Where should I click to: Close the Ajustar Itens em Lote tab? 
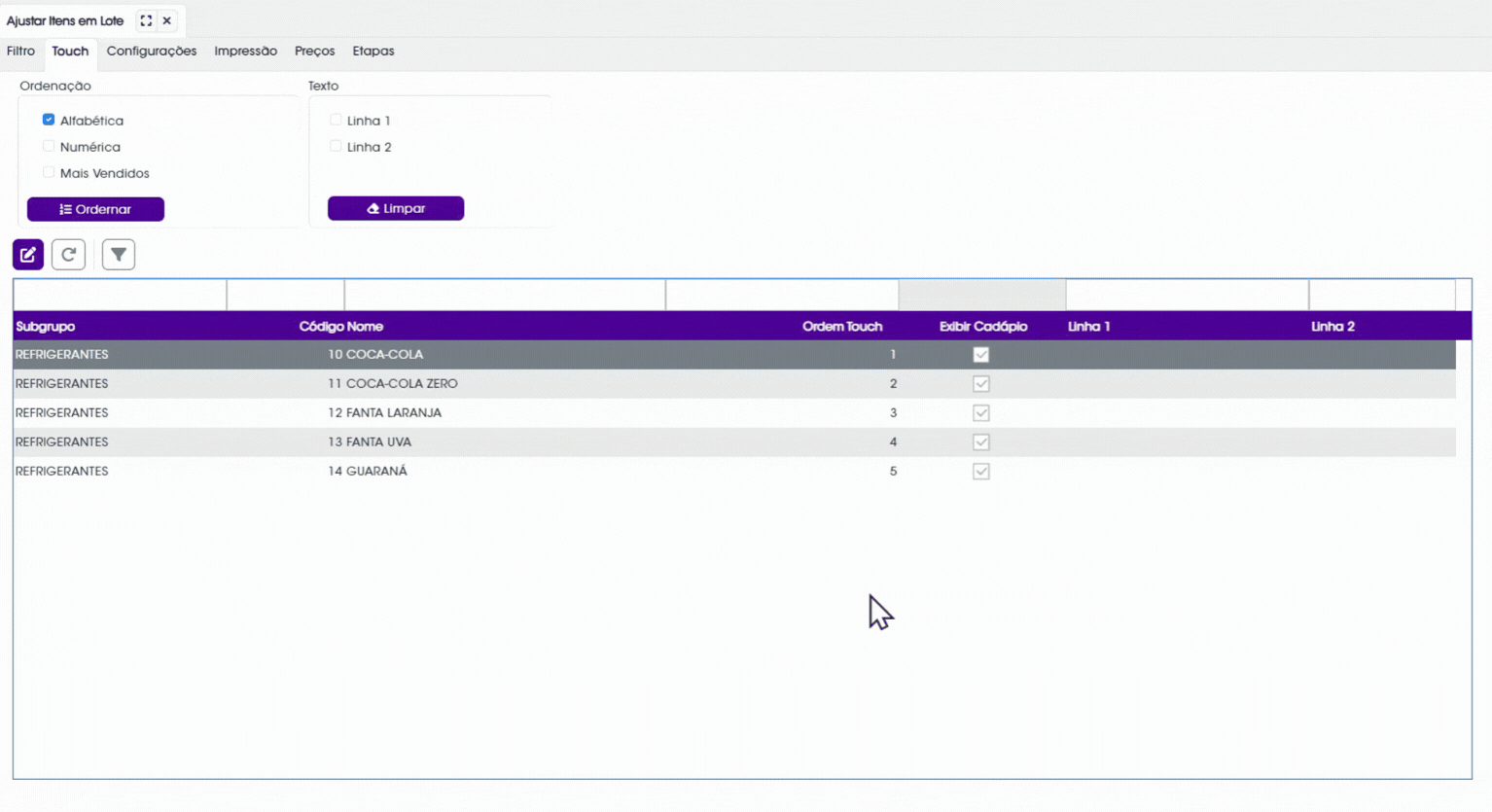167,20
